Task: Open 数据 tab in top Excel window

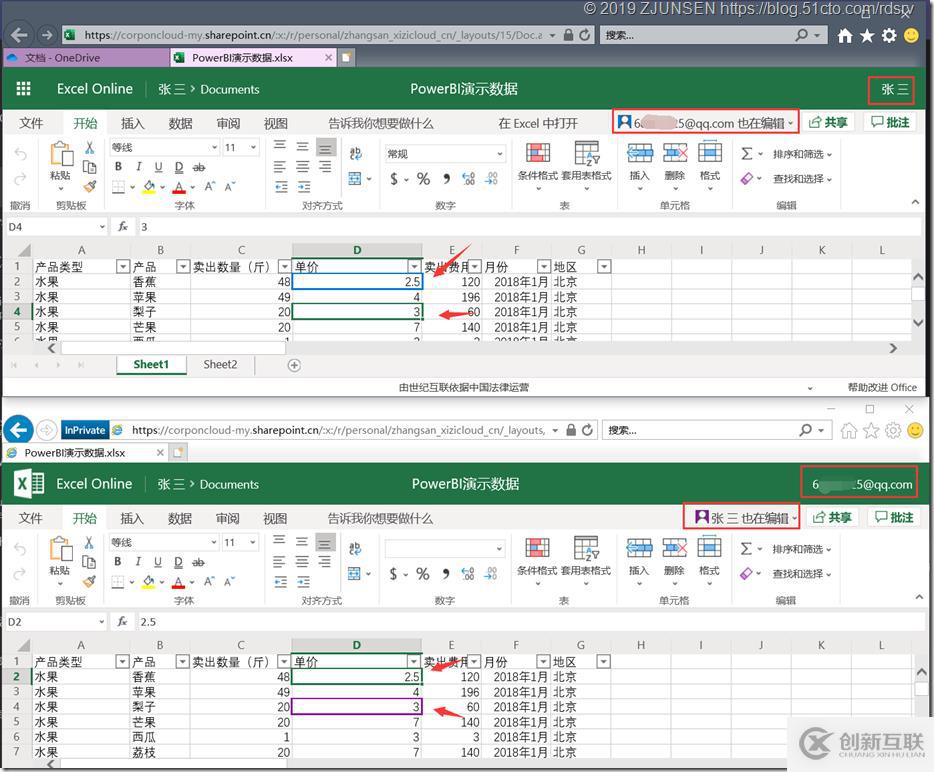Action: point(180,123)
